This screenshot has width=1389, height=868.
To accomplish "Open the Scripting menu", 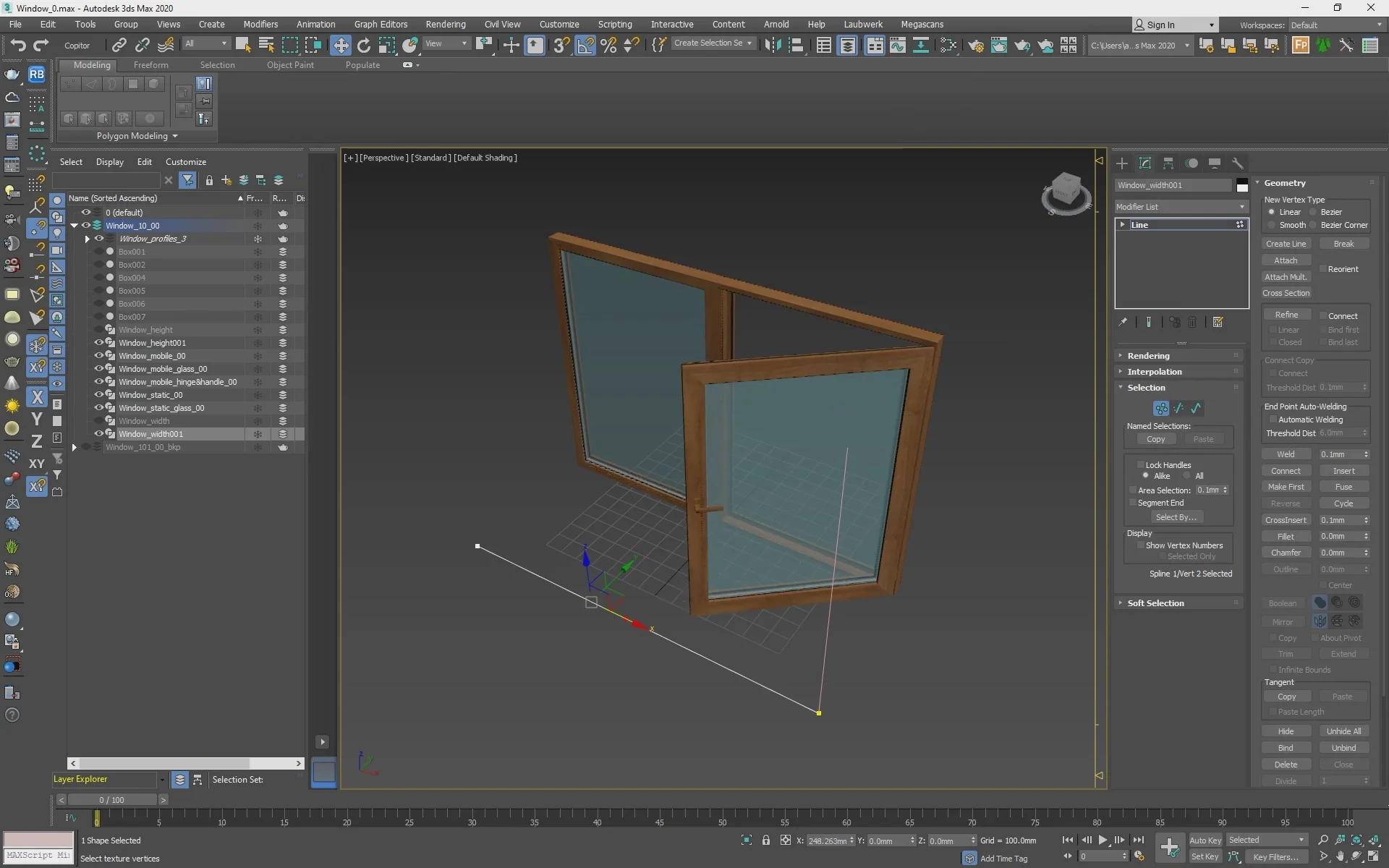I will point(615,24).
